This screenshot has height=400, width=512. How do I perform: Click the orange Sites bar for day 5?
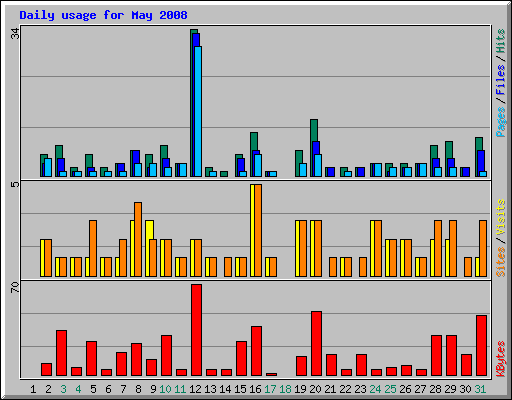click(x=93, y=248)
